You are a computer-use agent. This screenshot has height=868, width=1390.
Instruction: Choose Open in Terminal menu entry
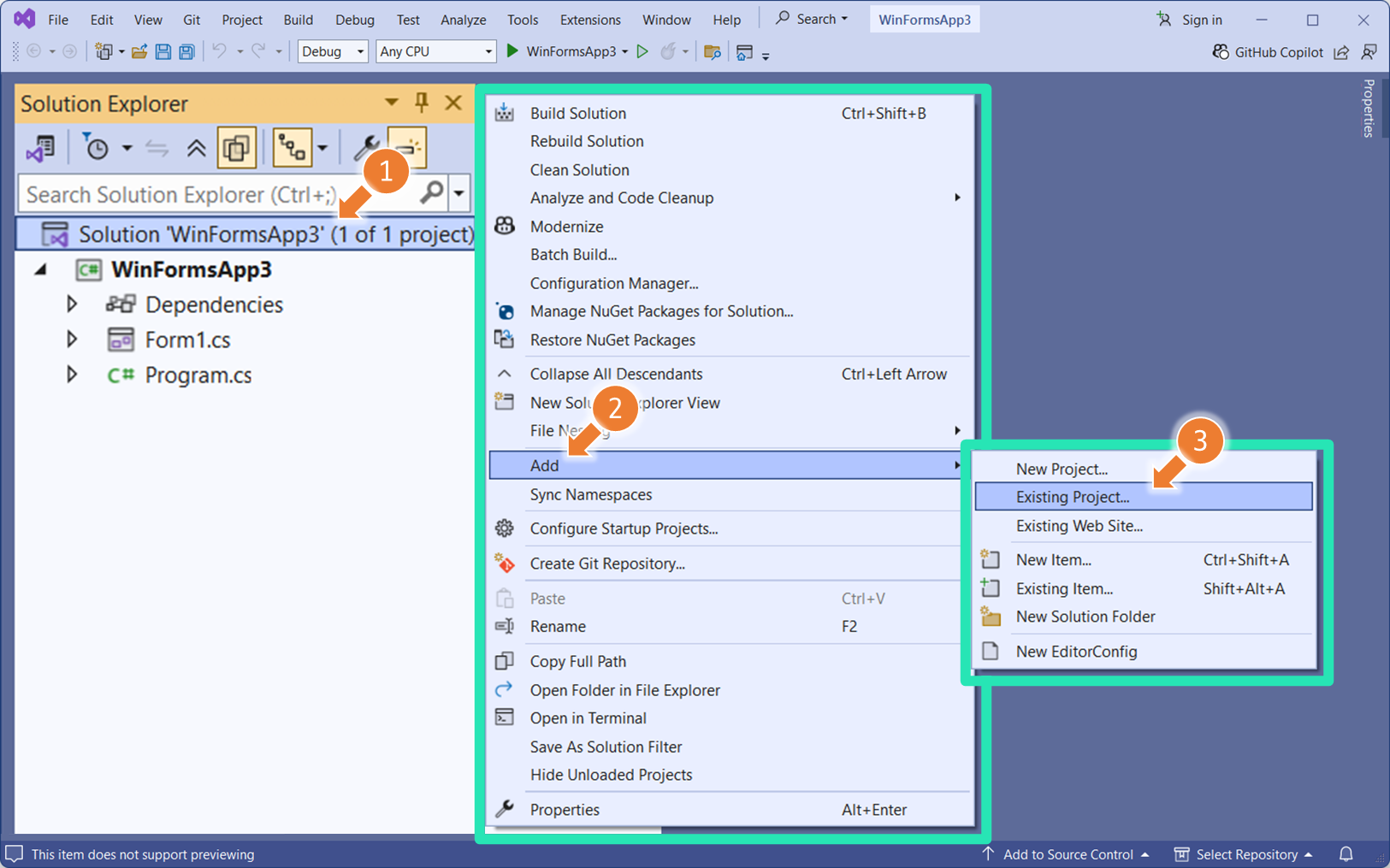tap(730, 718)
